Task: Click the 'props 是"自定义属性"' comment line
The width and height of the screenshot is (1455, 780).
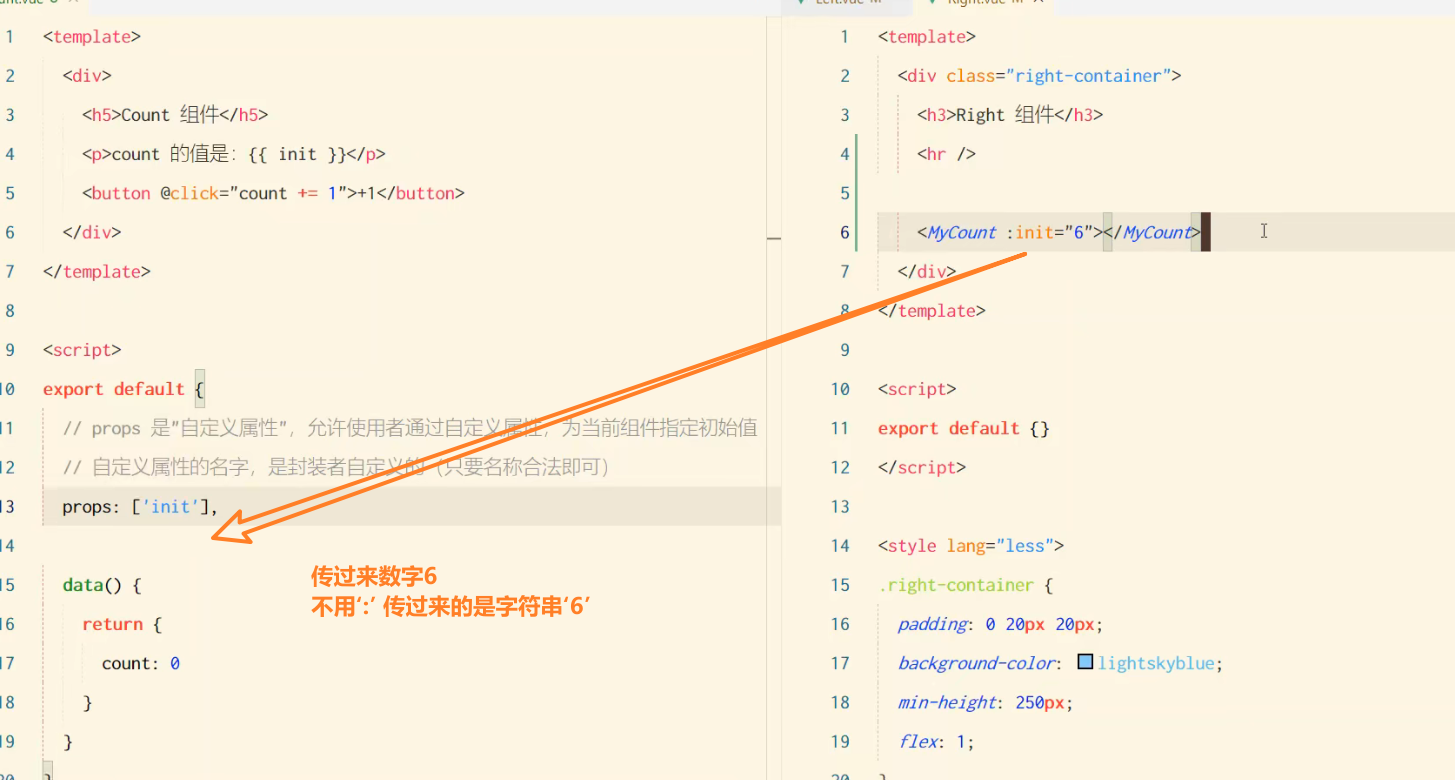Action: [x=409, y=428]
